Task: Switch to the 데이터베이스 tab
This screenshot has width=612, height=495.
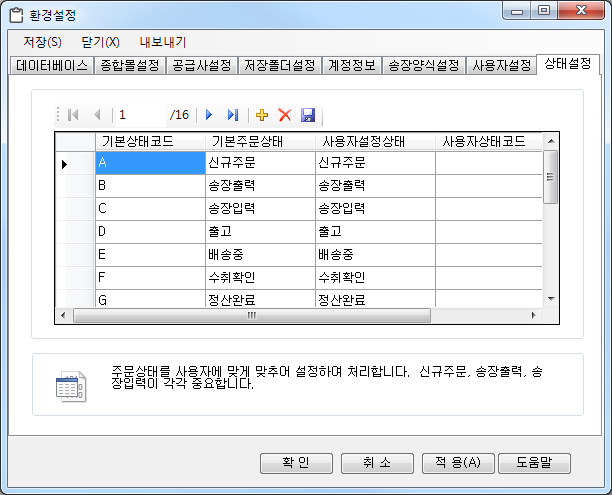Action: point(52,65)
